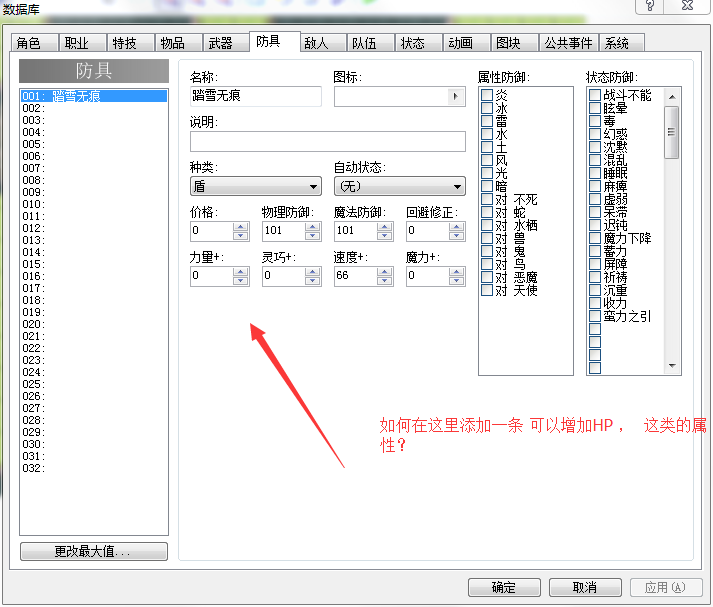Screen dimensions: 713x607
Task: Check the 对 不死 defense checkbox
Action: click(487, 199)
